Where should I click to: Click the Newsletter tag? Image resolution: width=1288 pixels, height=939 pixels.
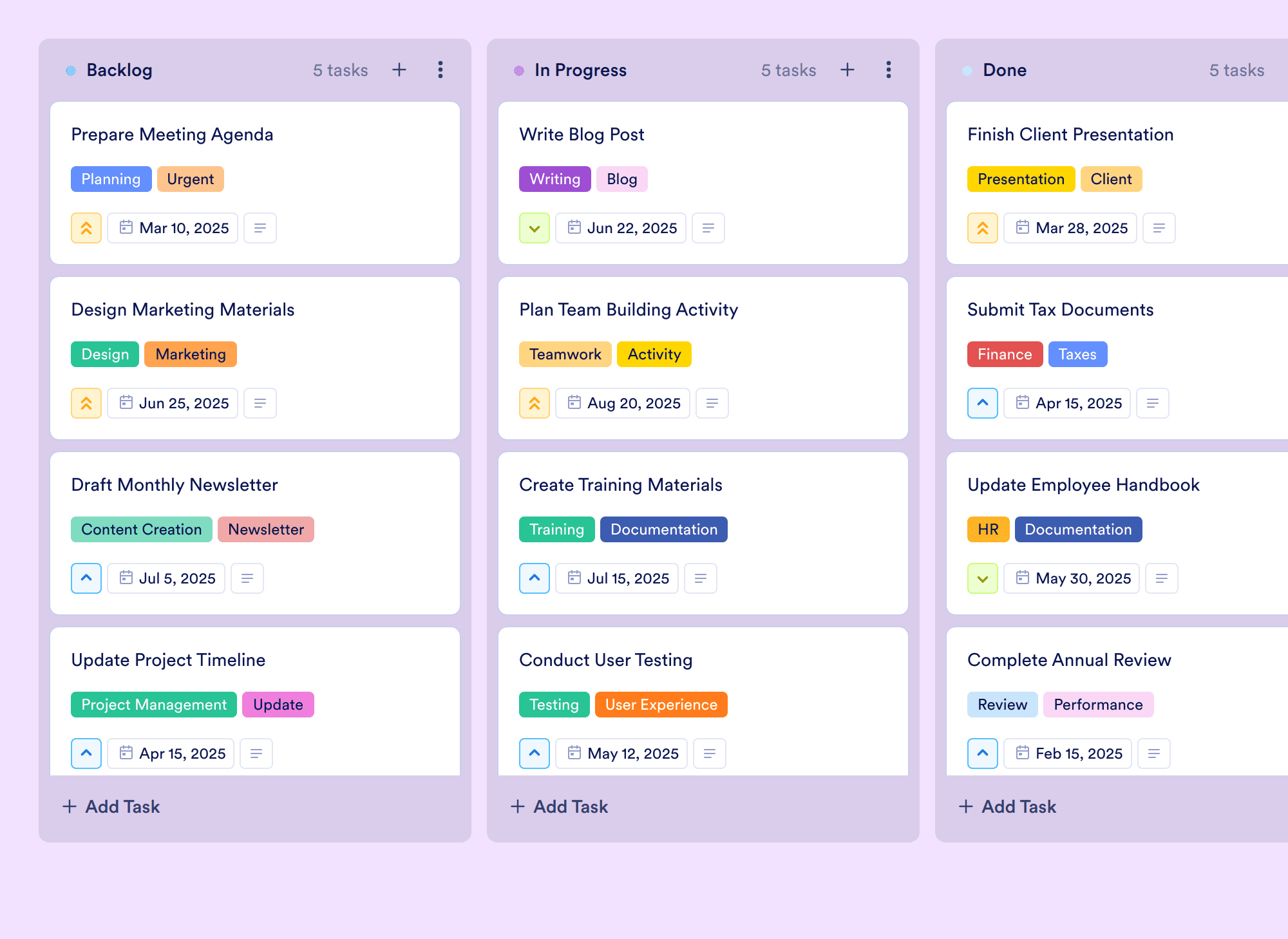266,529
